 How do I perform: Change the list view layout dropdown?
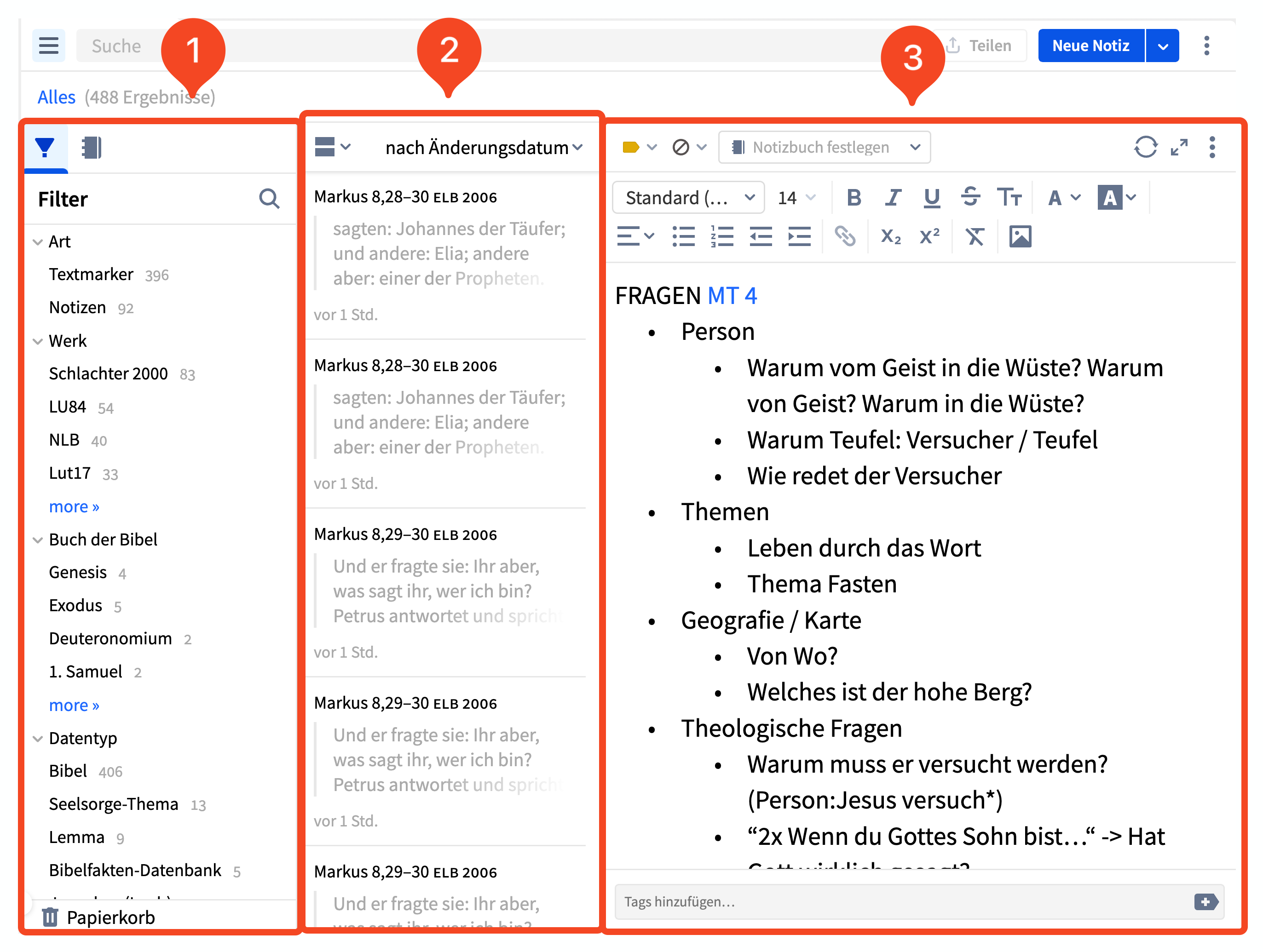click(x=333, y=147)
